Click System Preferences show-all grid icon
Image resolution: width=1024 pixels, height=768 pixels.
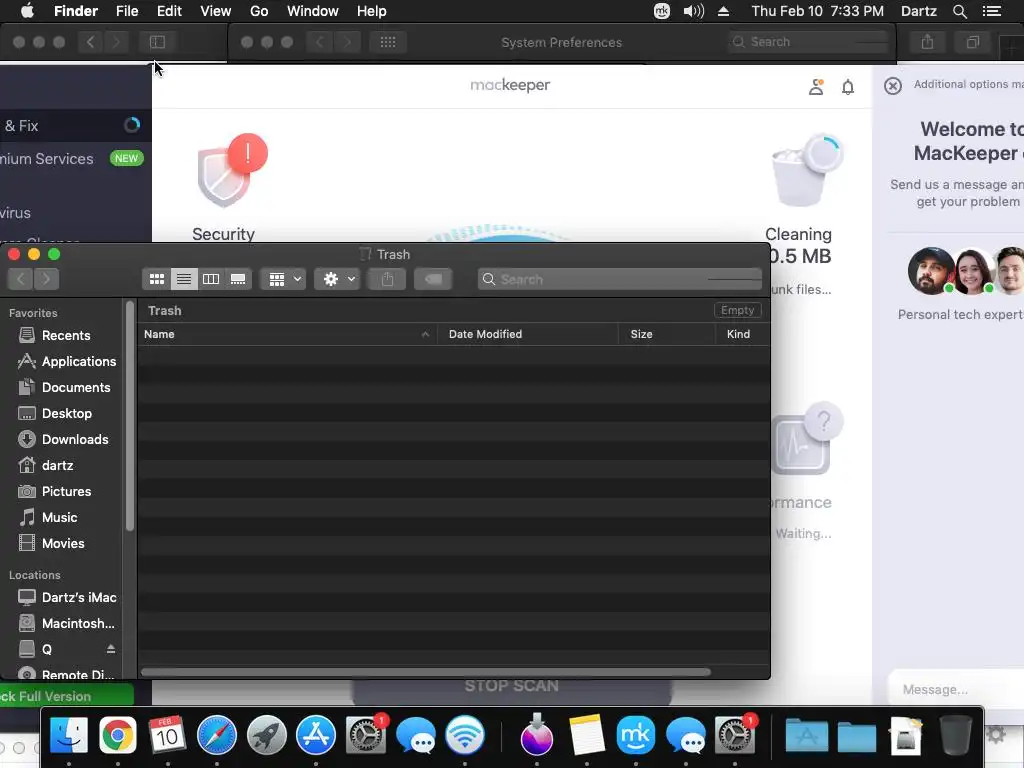click(x=388, y=42)
